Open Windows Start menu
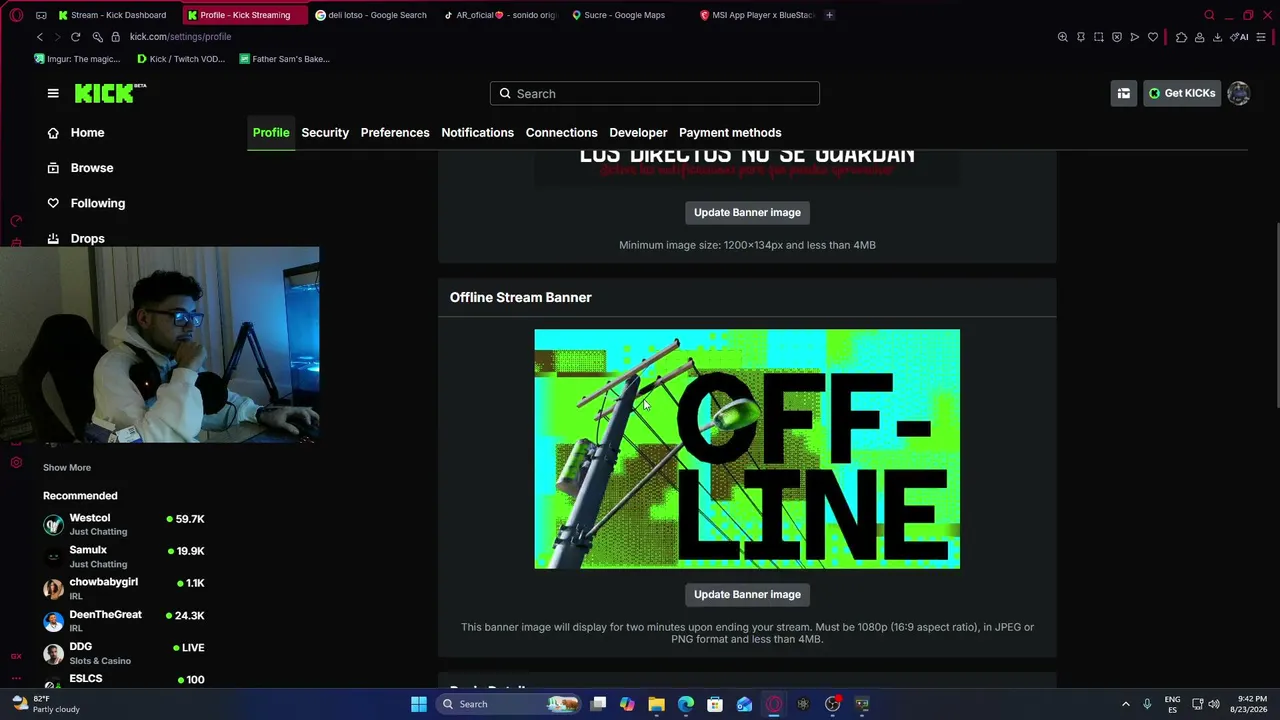Viewport: 1280px width, 720px height. click(419, 704)
